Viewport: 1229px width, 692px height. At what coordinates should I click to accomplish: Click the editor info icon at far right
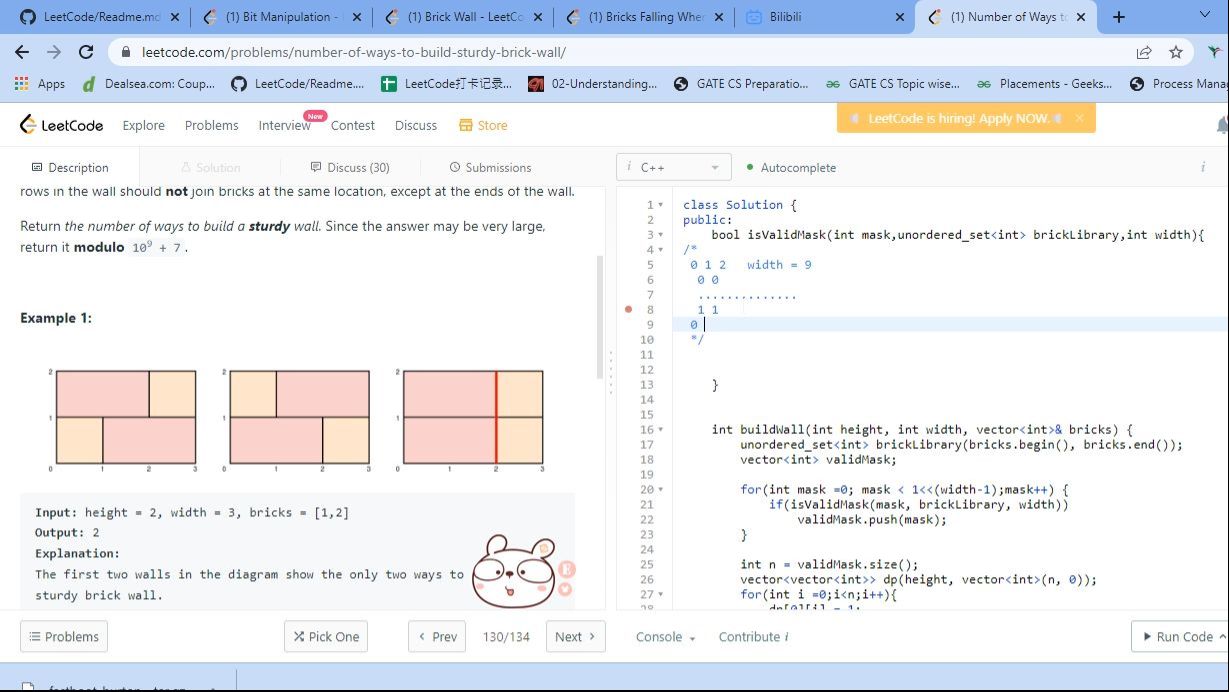[1202, 167]
